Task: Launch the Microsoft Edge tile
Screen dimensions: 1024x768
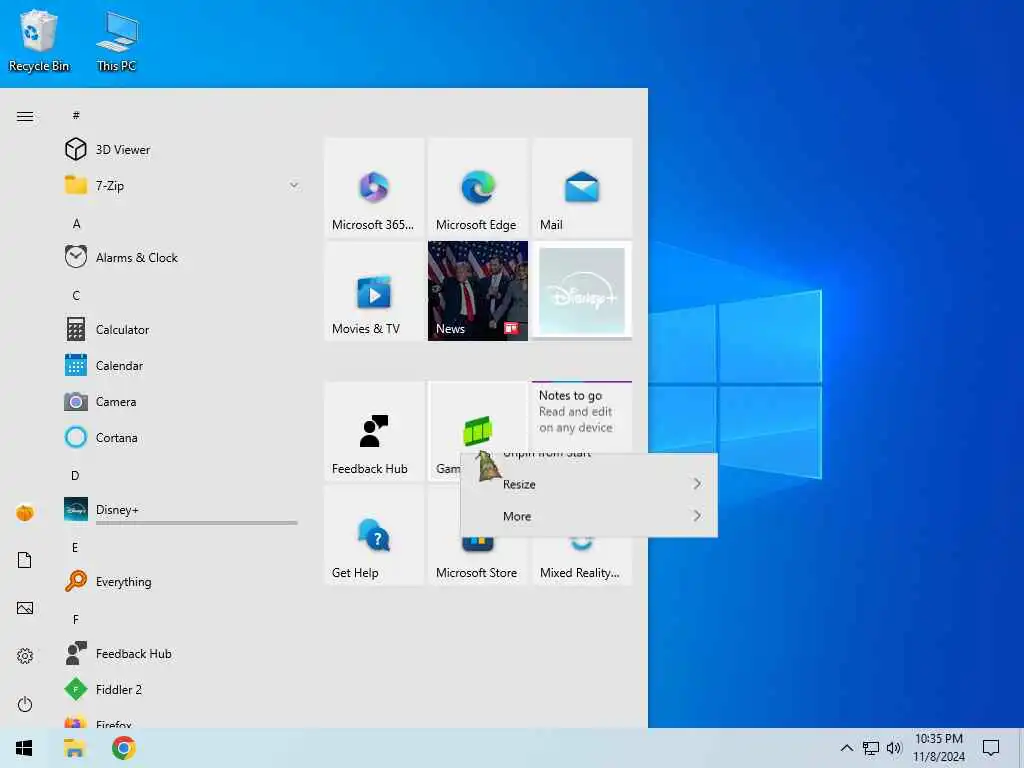Action: [x=478, y=187]
